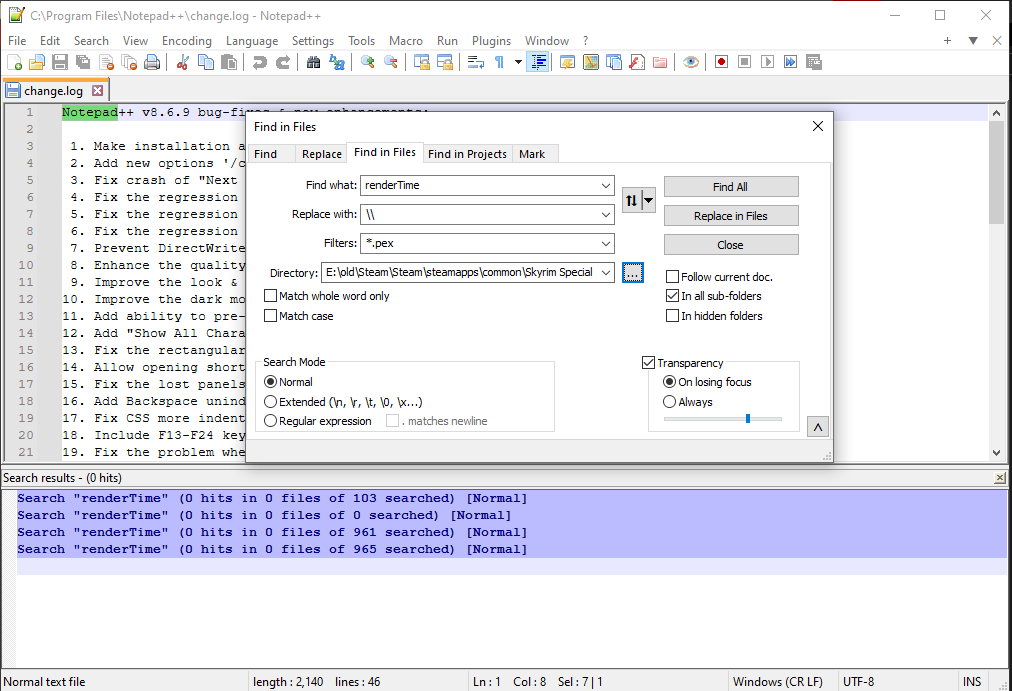The height and width of the screenshot is (691, 1012).
Task: Click the Redo toolbar arrow
Action: click(x=283, y=62)
